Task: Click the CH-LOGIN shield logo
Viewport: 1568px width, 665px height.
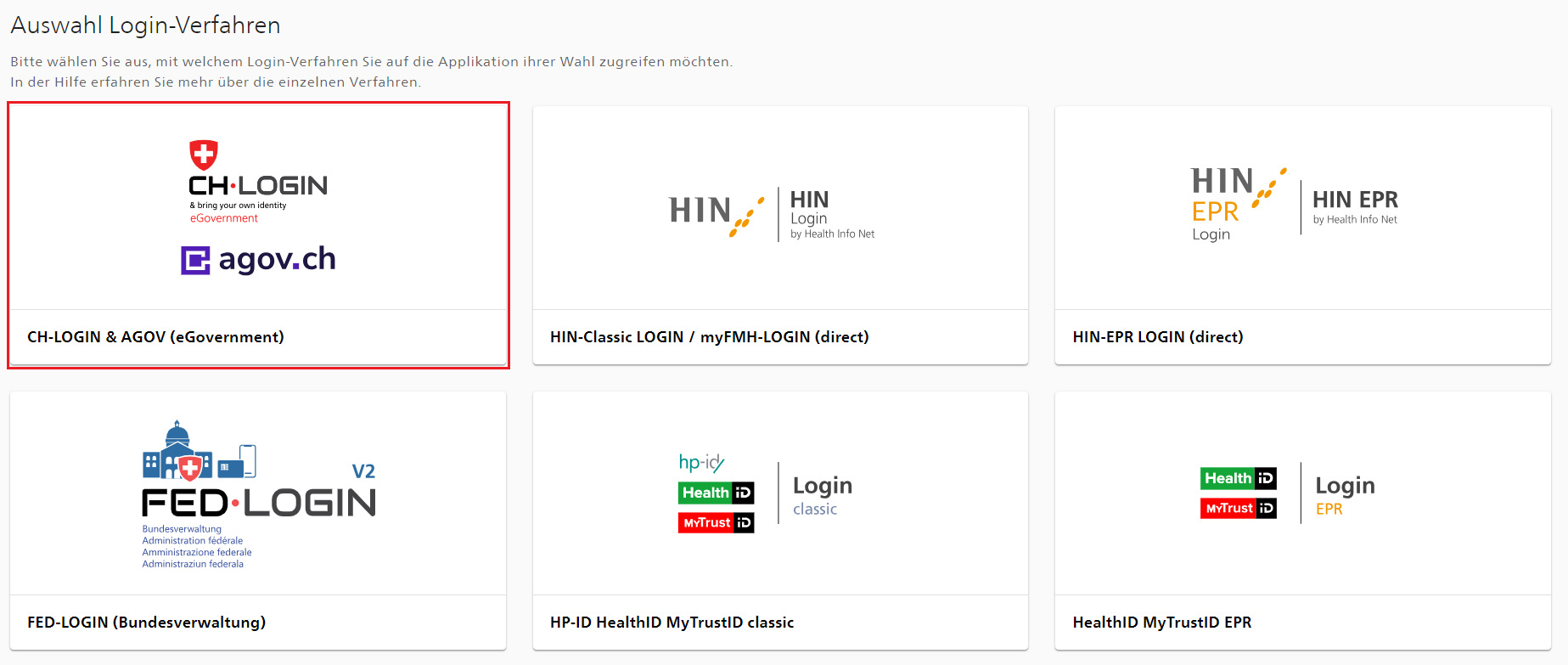Action: tap(204, 155)
